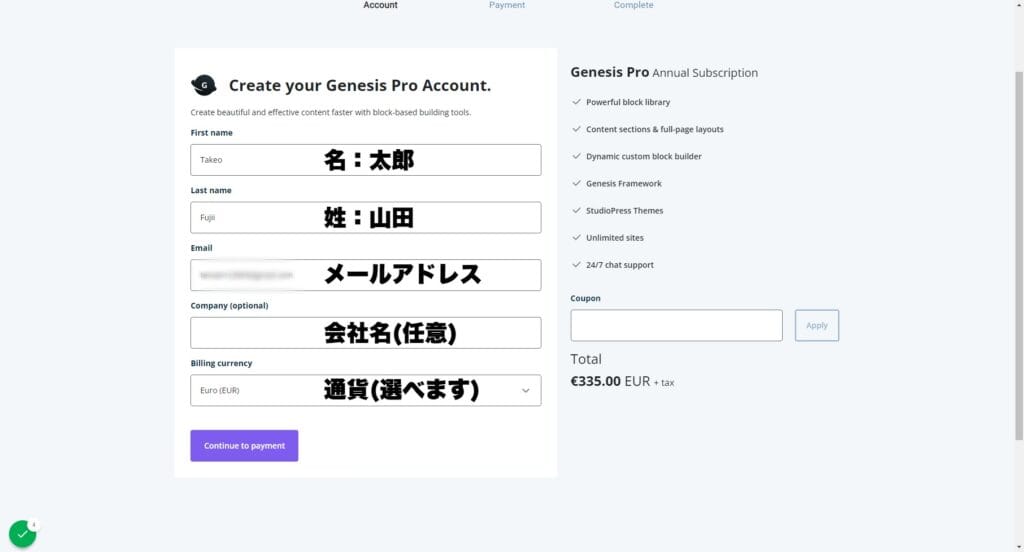Screen dimensions: 1024x552
Task: Expand currency list via chevron arrow
Action: pyautogui.click(x=526, y=391)
